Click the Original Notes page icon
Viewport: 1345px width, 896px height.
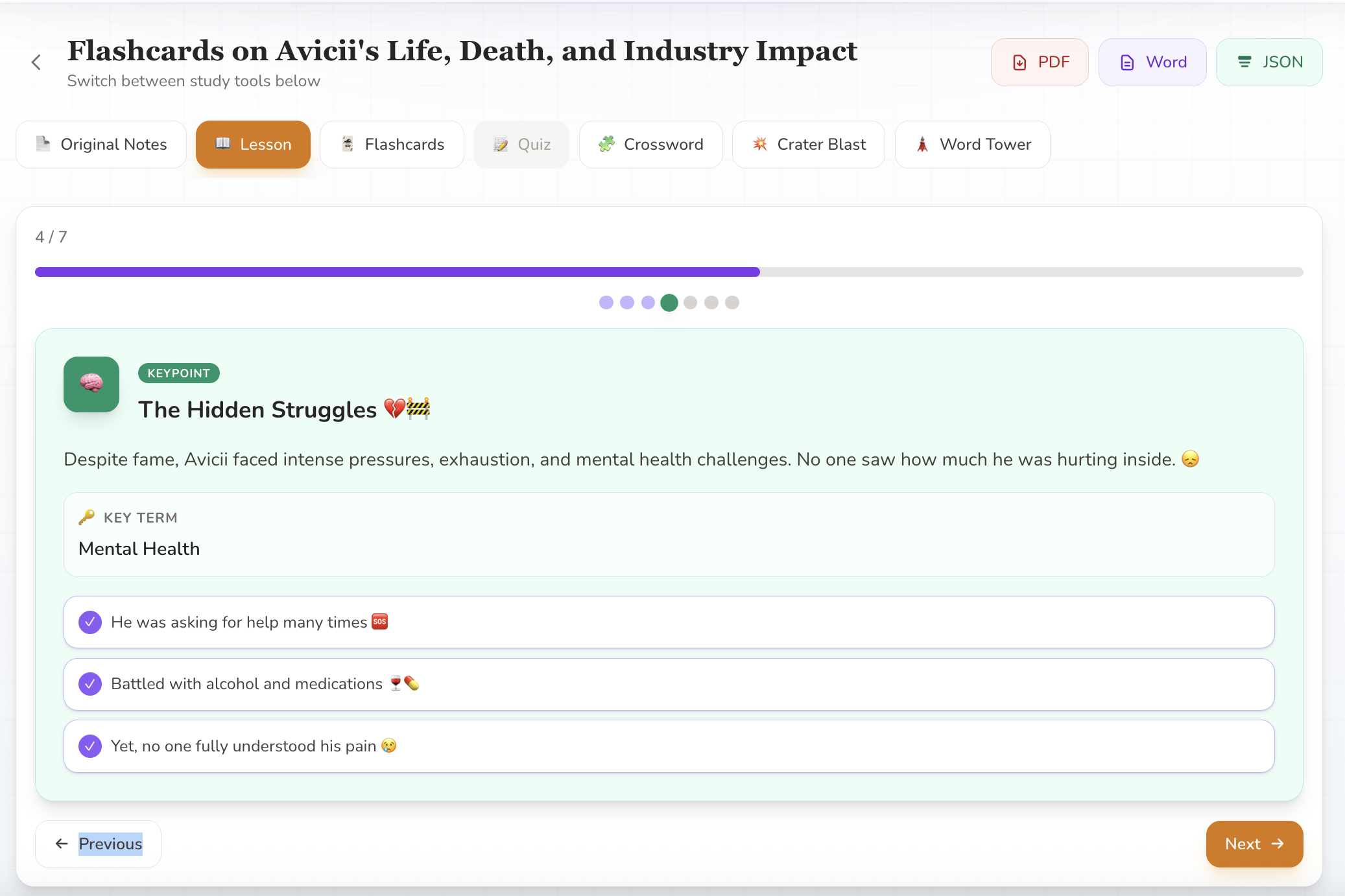[43, 144]
